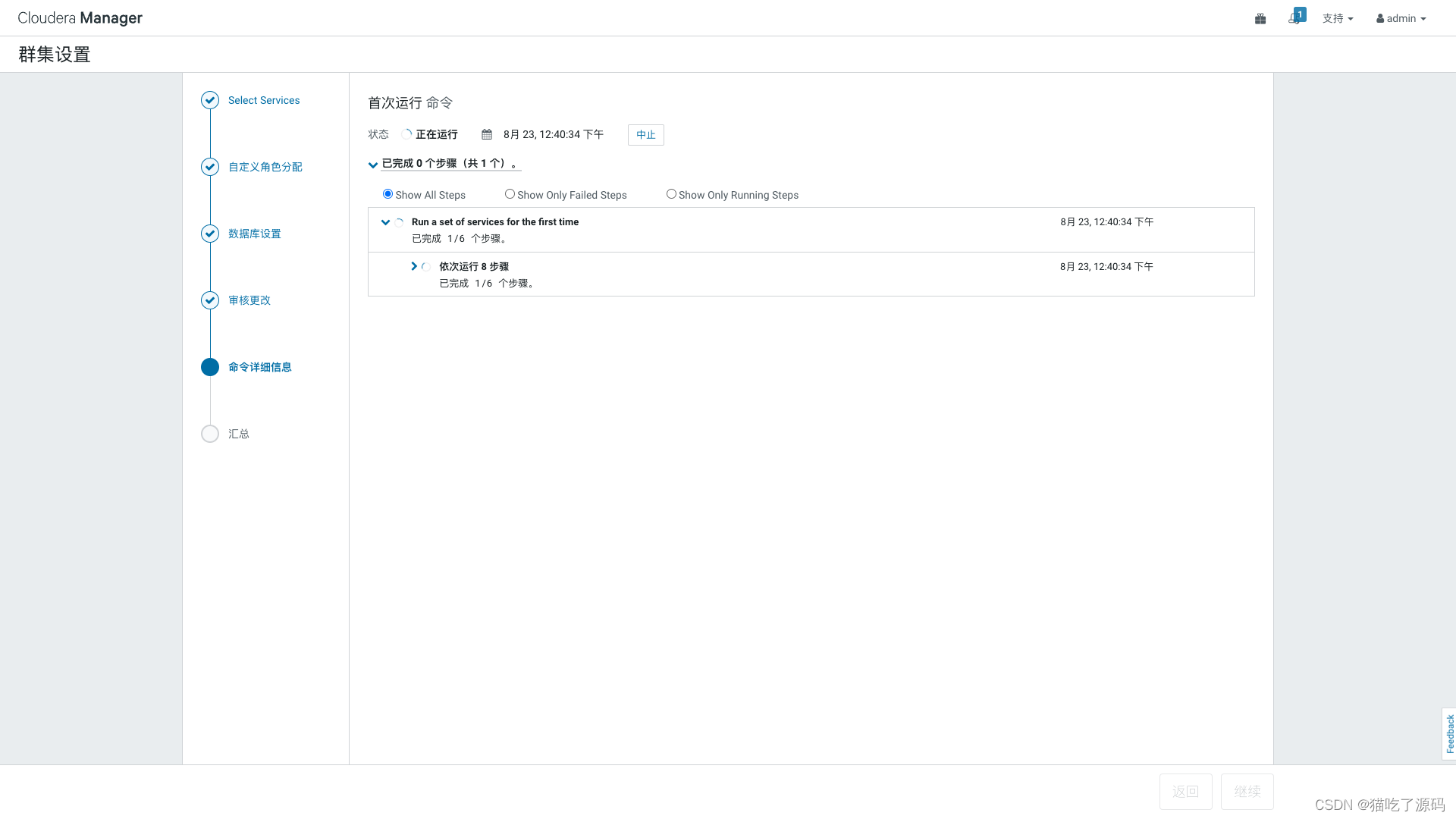
Task: Collapse Run a set of services row
Action: pos(385,222)
